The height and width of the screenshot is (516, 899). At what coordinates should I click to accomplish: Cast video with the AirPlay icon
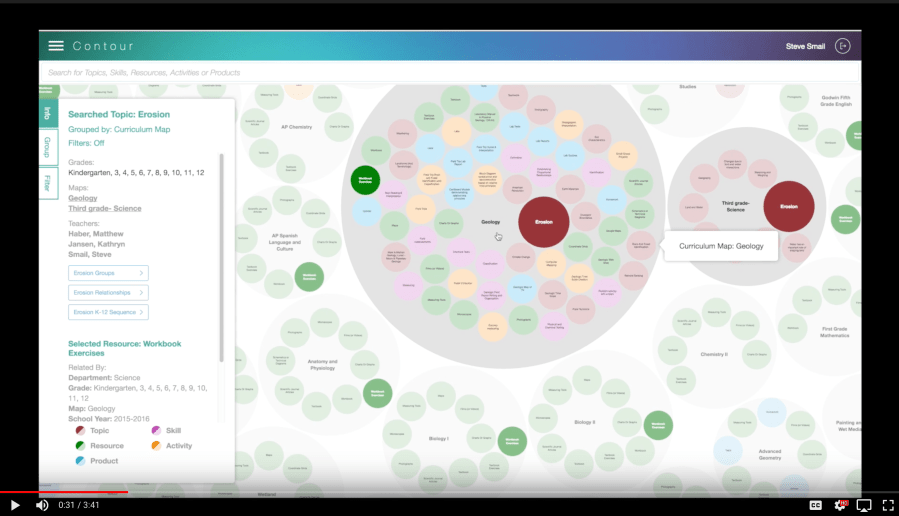click(863, 505)
